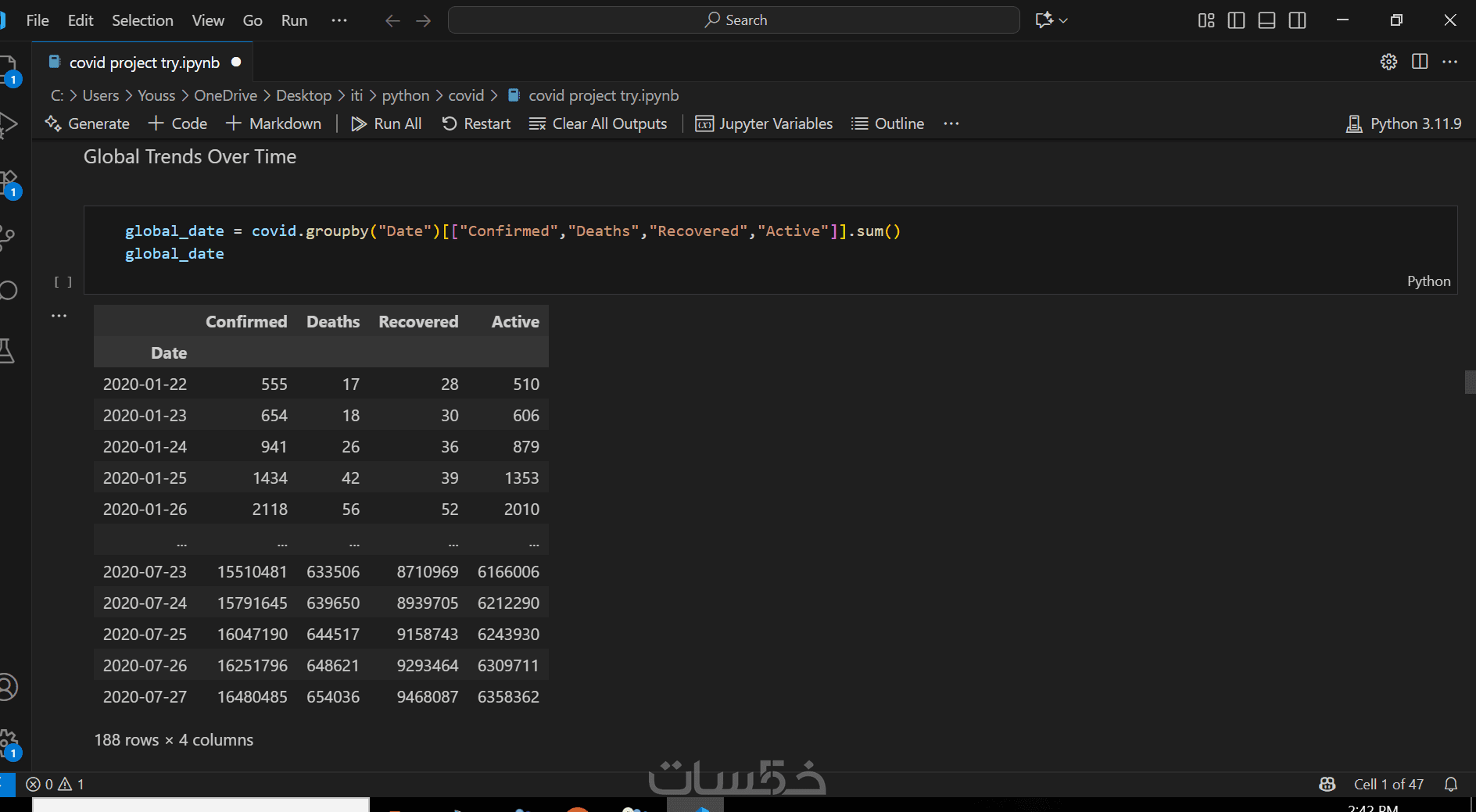Select the 2020-07-27 date row label
1476x812 pixels.
tap(145, 696)
